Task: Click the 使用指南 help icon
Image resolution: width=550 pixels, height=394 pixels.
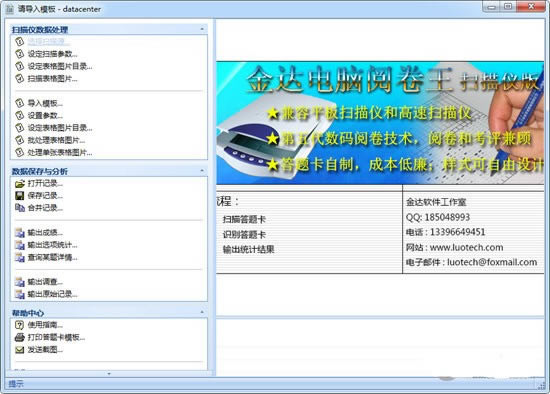Action: click(20, 325)
